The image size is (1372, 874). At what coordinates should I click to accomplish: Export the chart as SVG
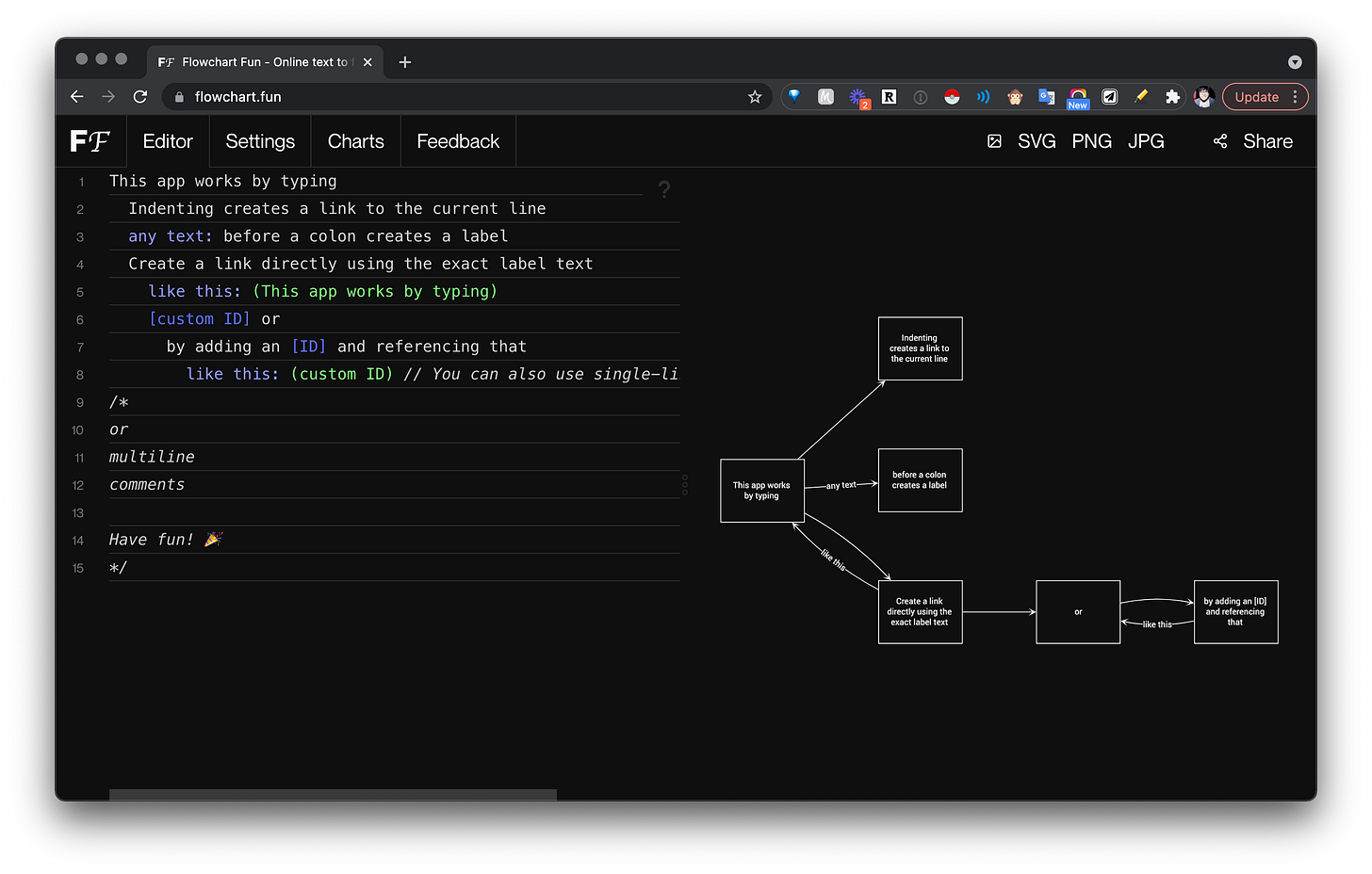[1037, 141]
